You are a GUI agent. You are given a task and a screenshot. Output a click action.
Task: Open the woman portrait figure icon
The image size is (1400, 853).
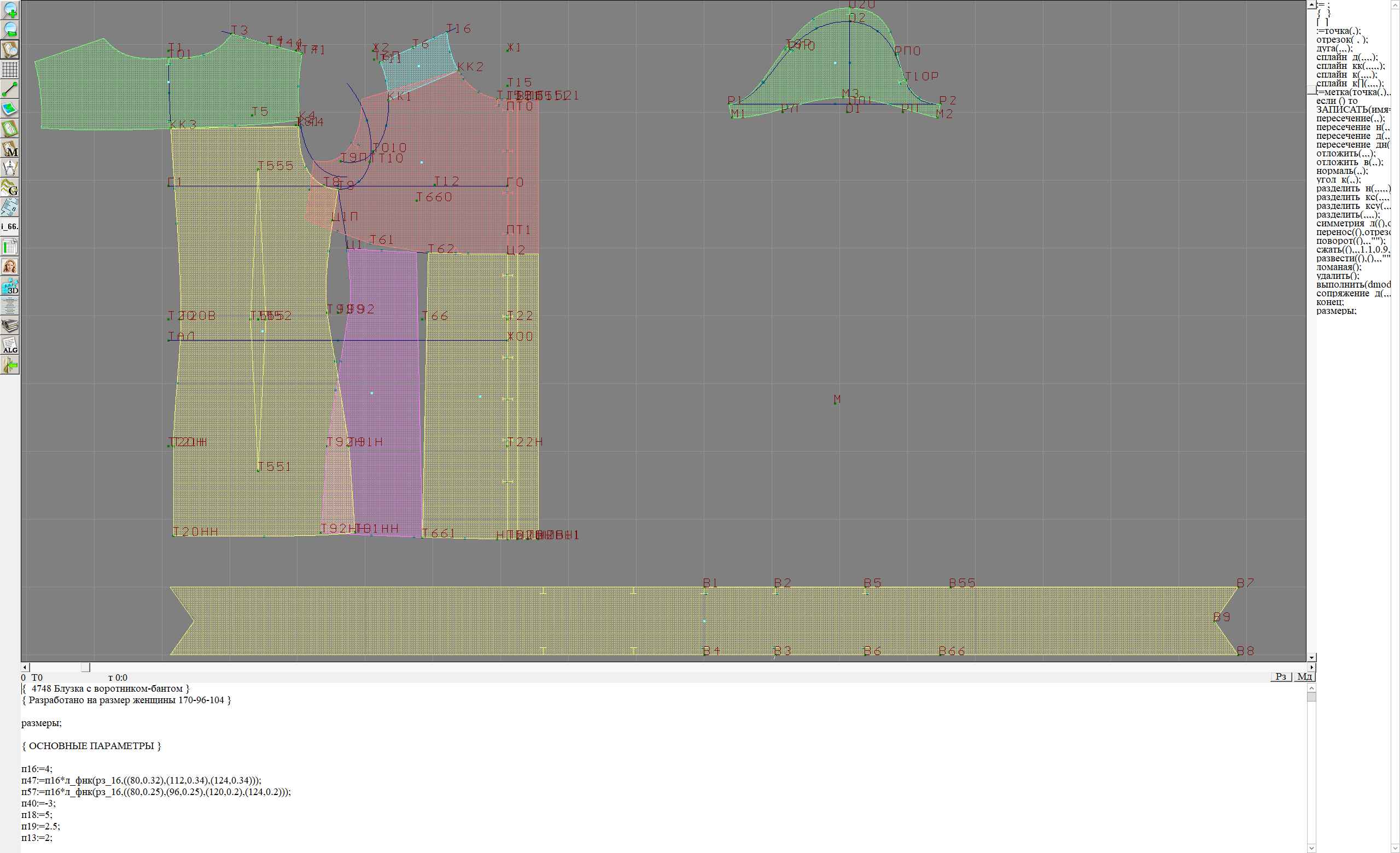pos(10,266)
